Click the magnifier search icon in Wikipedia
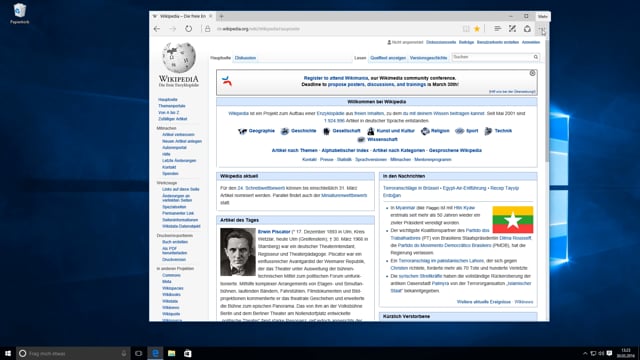This screenshot has height=360, width=640. [536, 57]
